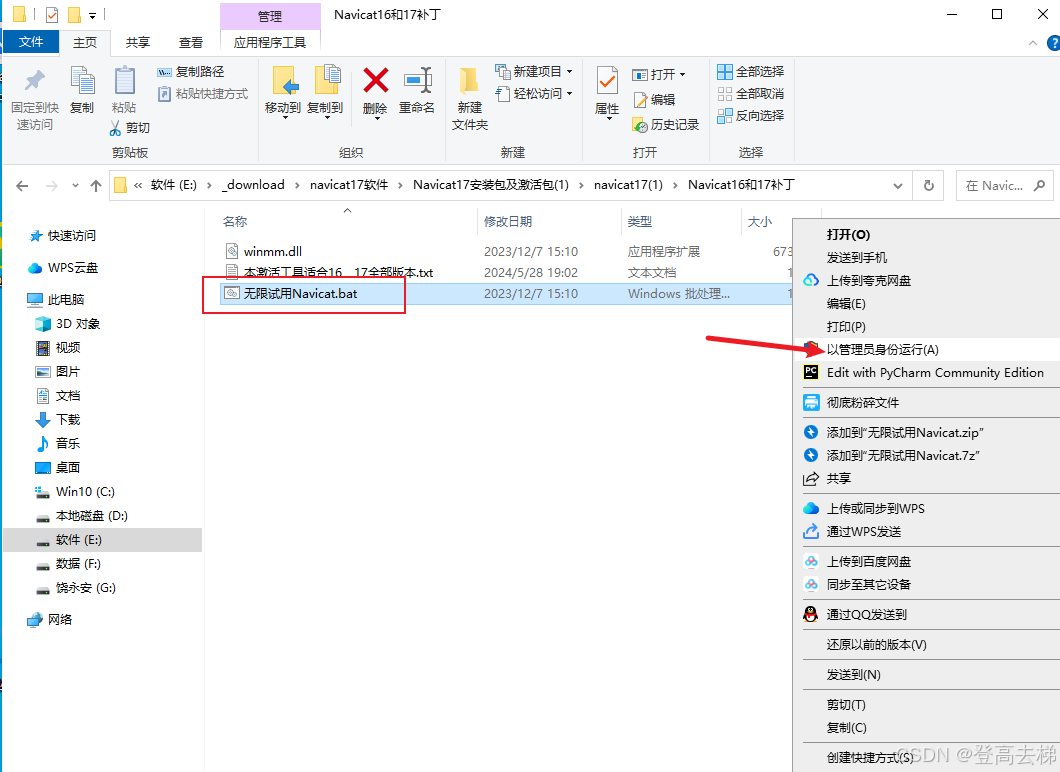The height and width of the screenshot is (772, 1060).
Task: Switch to the Share (共享) ribbon tab
Action: coord(138,43)
